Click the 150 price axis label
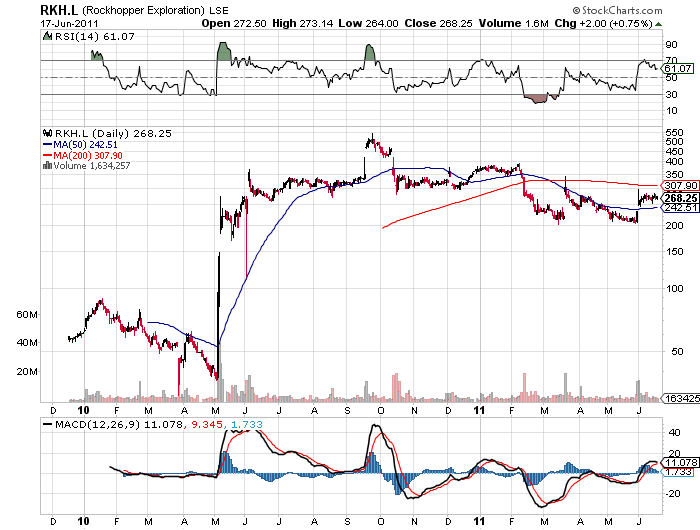Viewport: 700px width, 530px height. coord(674,251)
